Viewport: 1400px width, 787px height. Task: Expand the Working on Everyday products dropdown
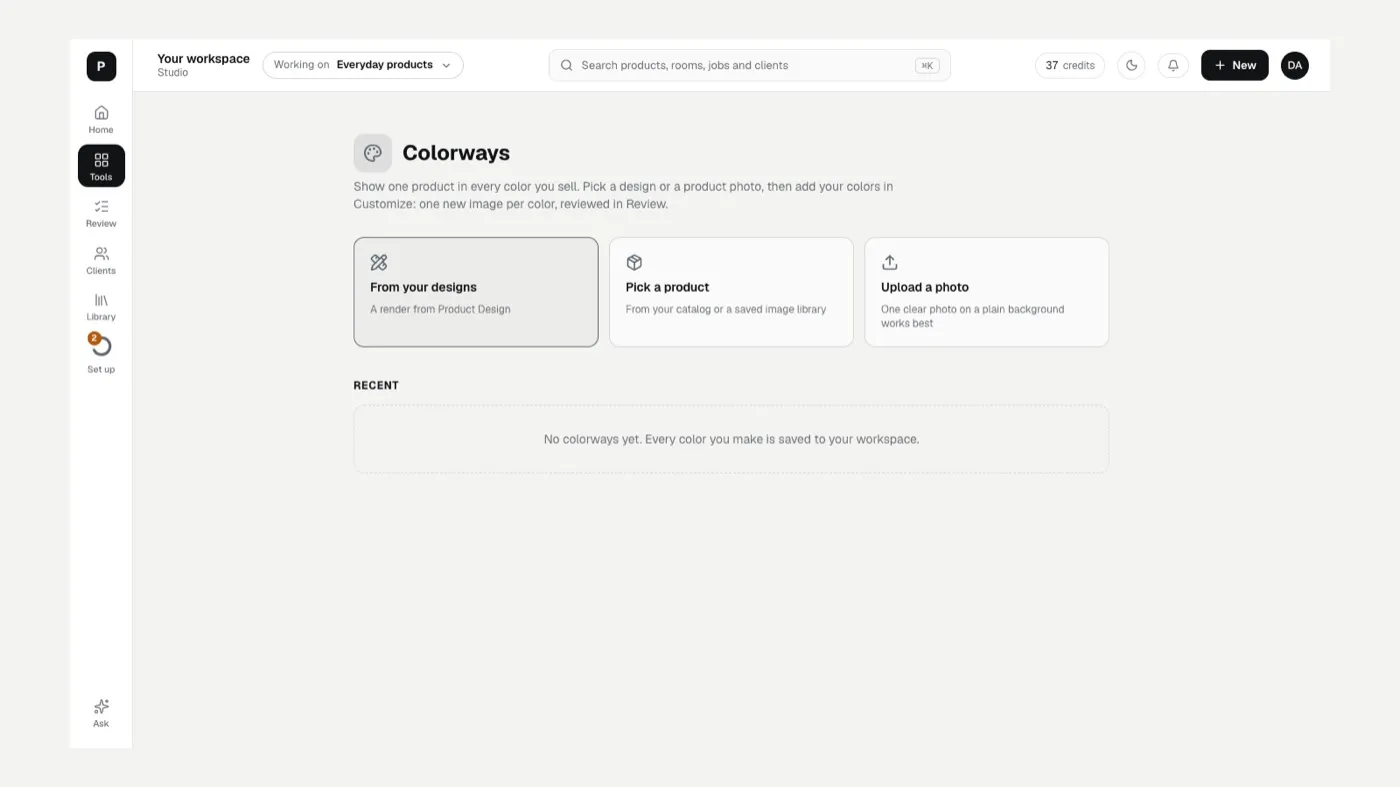(x=363, y=65)
